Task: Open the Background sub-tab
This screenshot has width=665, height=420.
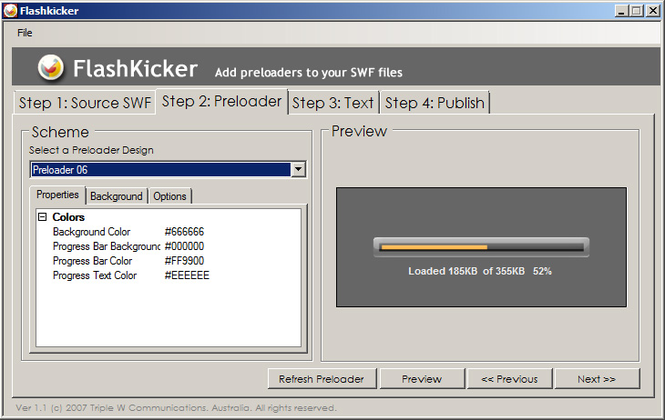Action: (116, 196)
